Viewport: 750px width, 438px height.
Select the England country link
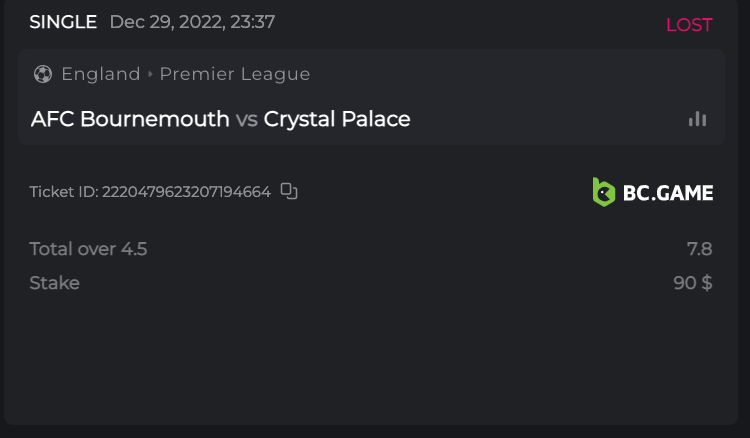(x=100, y=74)
